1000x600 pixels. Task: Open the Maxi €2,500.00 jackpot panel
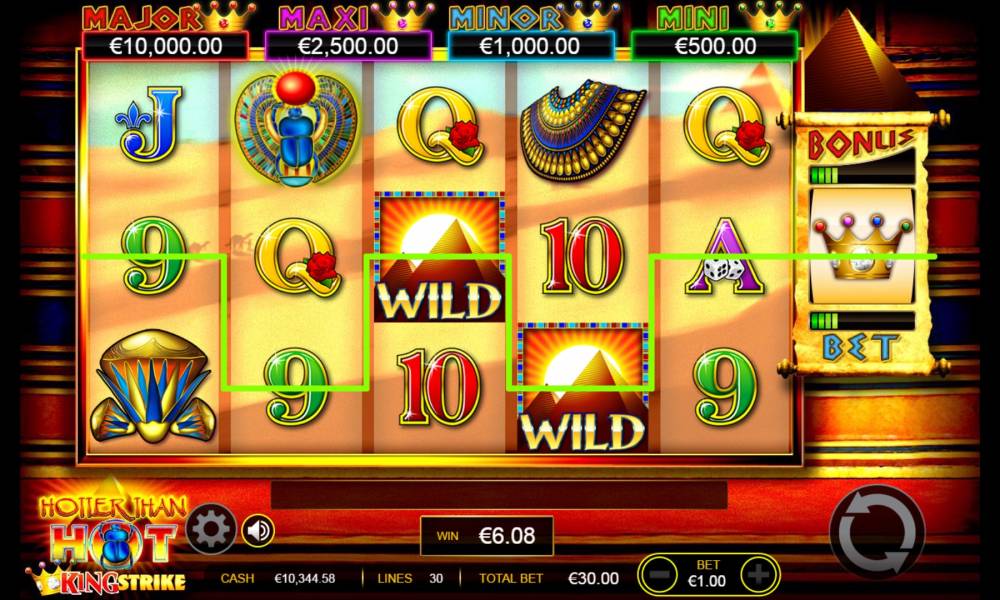(348, 47)
